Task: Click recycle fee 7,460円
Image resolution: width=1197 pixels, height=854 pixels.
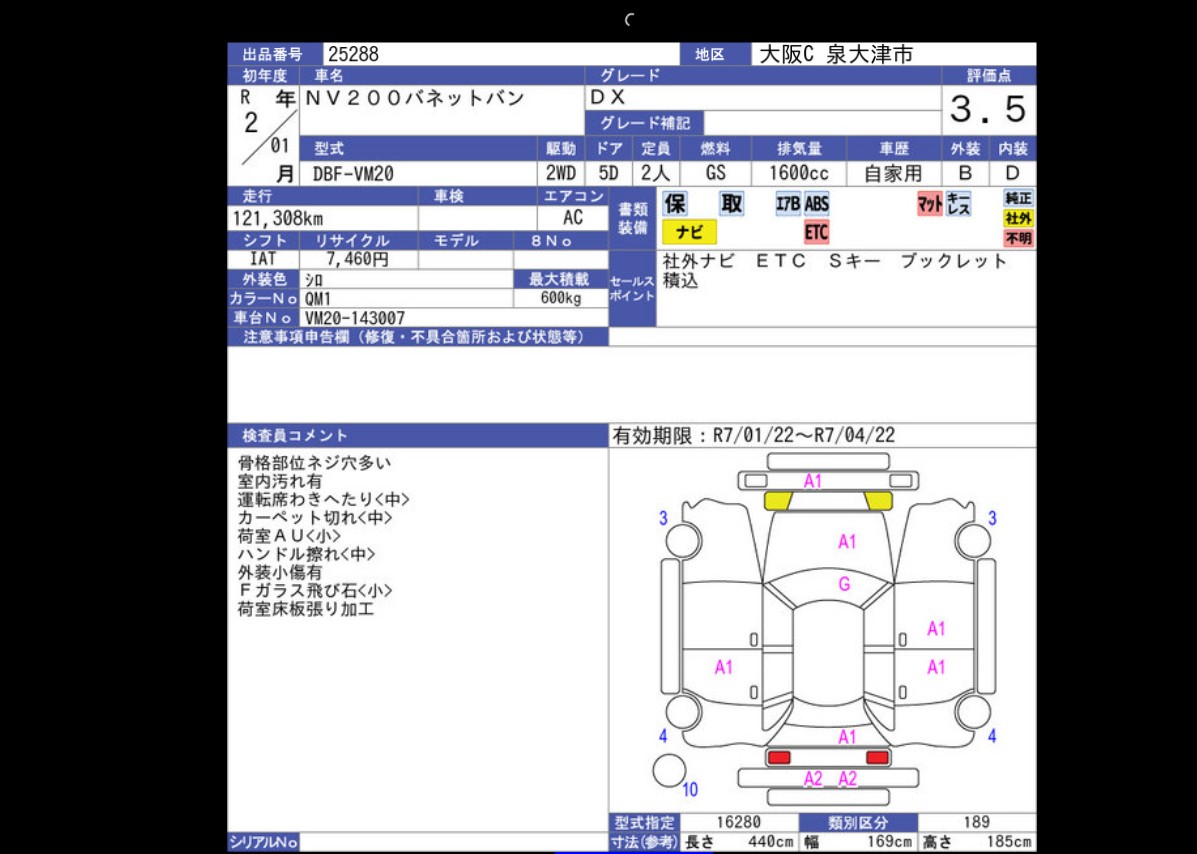Action: click(357, 259)
